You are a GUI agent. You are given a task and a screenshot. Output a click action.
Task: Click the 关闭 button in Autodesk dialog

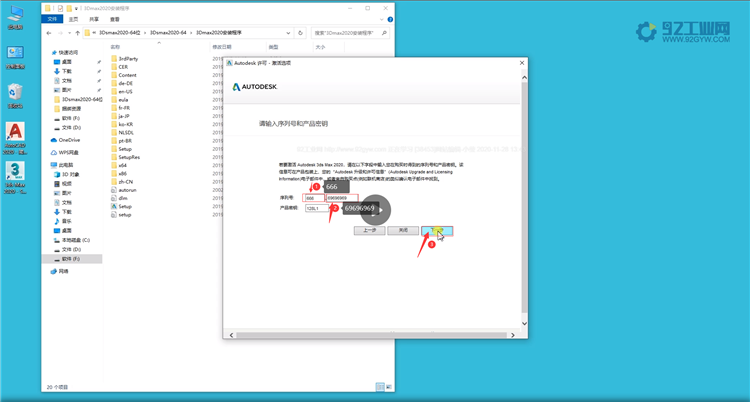(x=403, y=231)
